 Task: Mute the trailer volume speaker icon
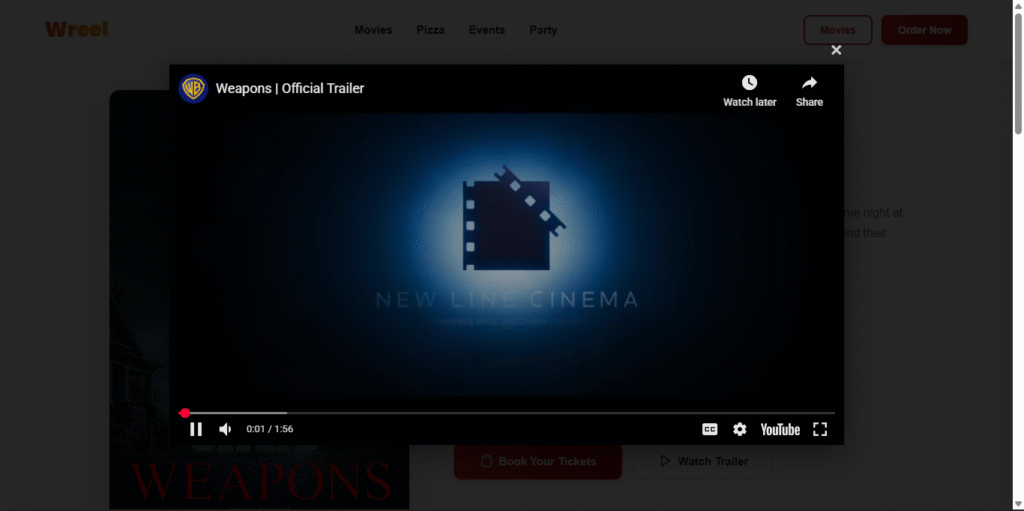click(x=225, y=429)
